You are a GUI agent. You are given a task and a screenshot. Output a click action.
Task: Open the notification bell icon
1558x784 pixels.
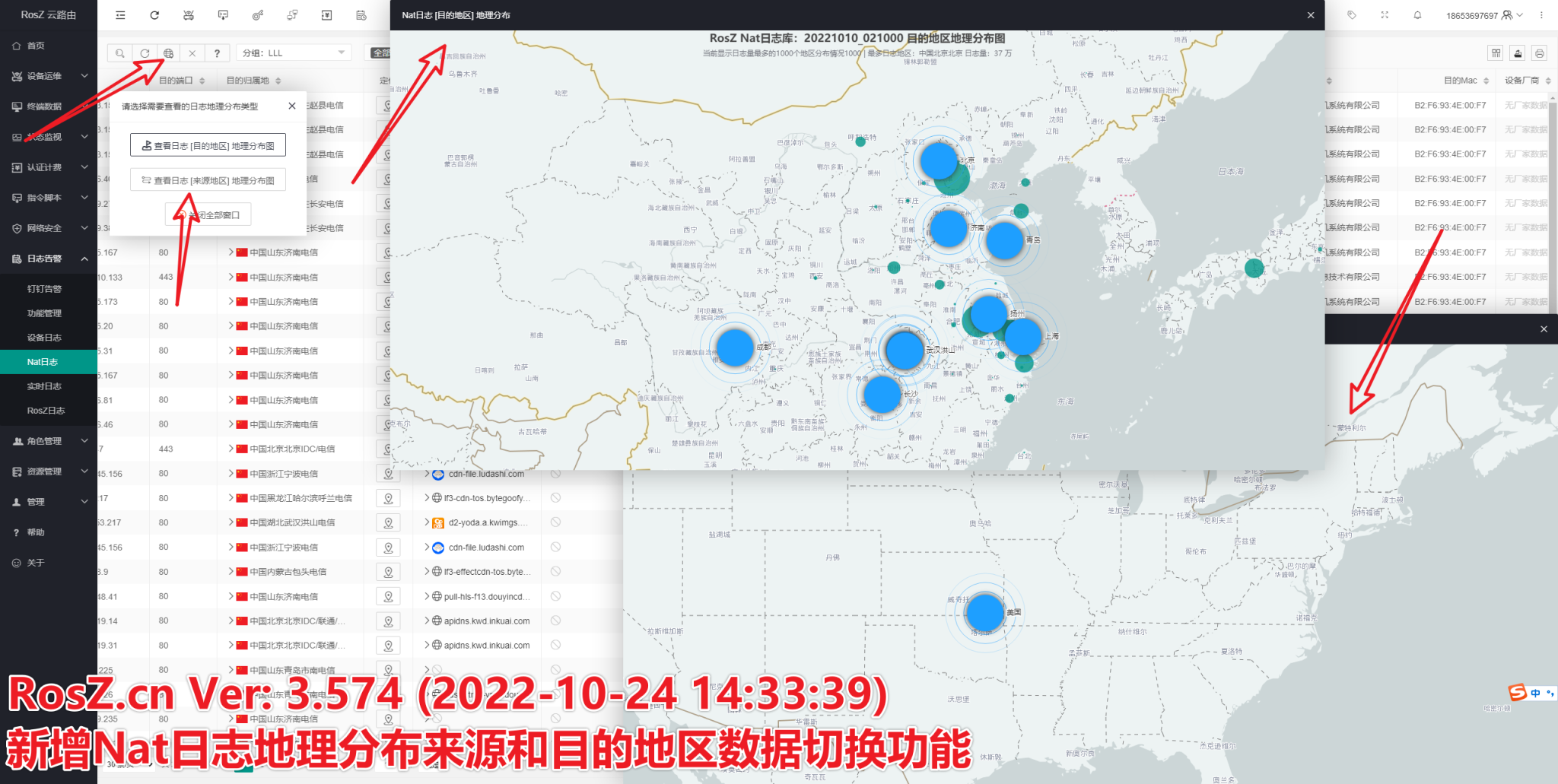click(x=1417, y=15)
